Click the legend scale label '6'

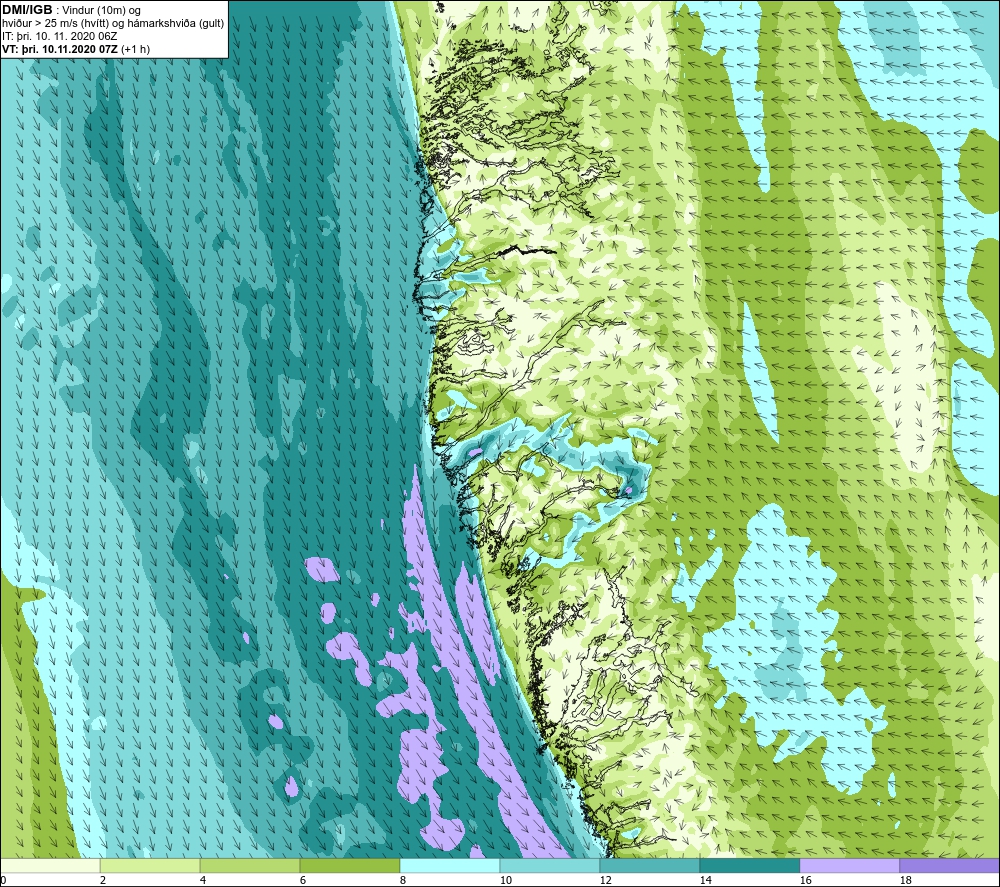pos(303,881)
